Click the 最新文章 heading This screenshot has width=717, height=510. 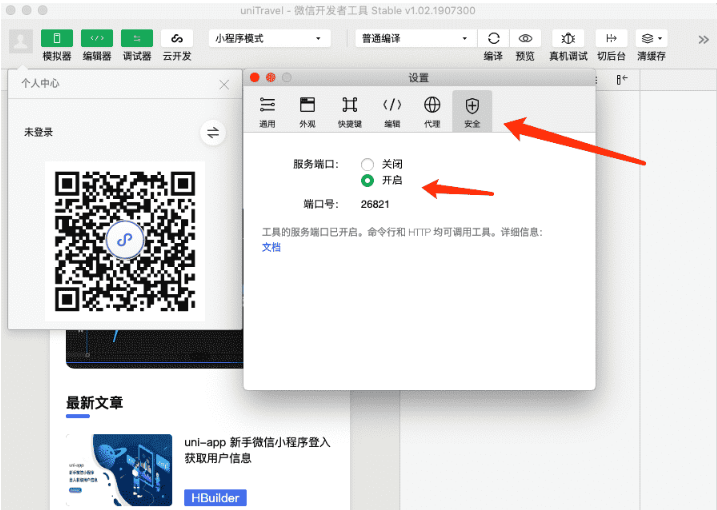point(95,403)
